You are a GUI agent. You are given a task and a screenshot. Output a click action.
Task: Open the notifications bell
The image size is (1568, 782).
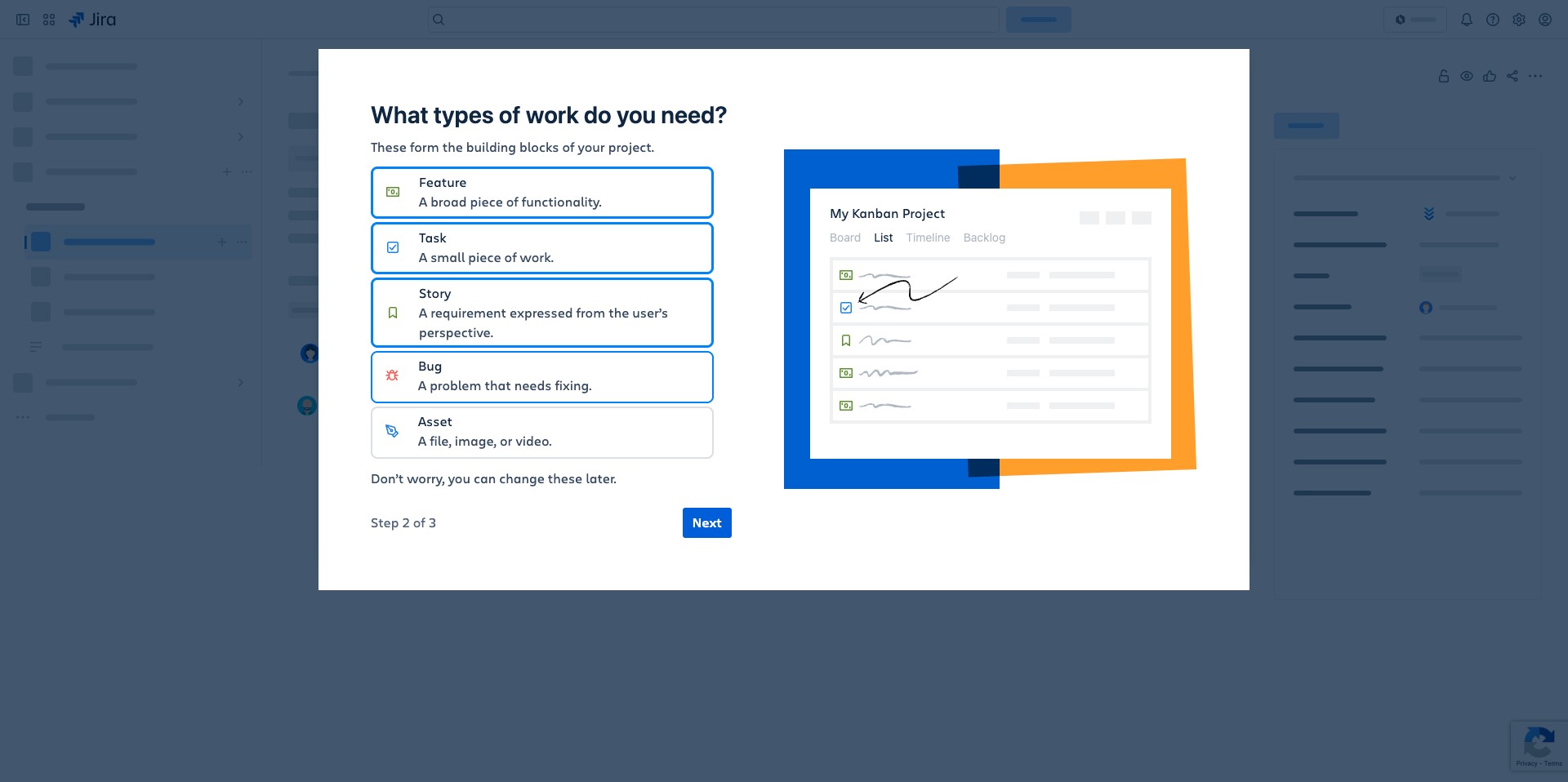(x=1467, y=20)
